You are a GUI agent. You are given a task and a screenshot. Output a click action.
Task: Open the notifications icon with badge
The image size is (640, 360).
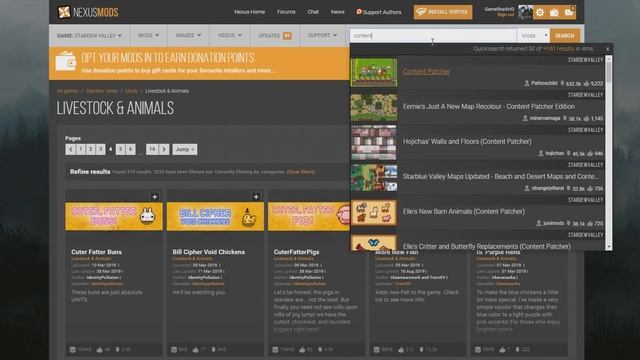569,12
